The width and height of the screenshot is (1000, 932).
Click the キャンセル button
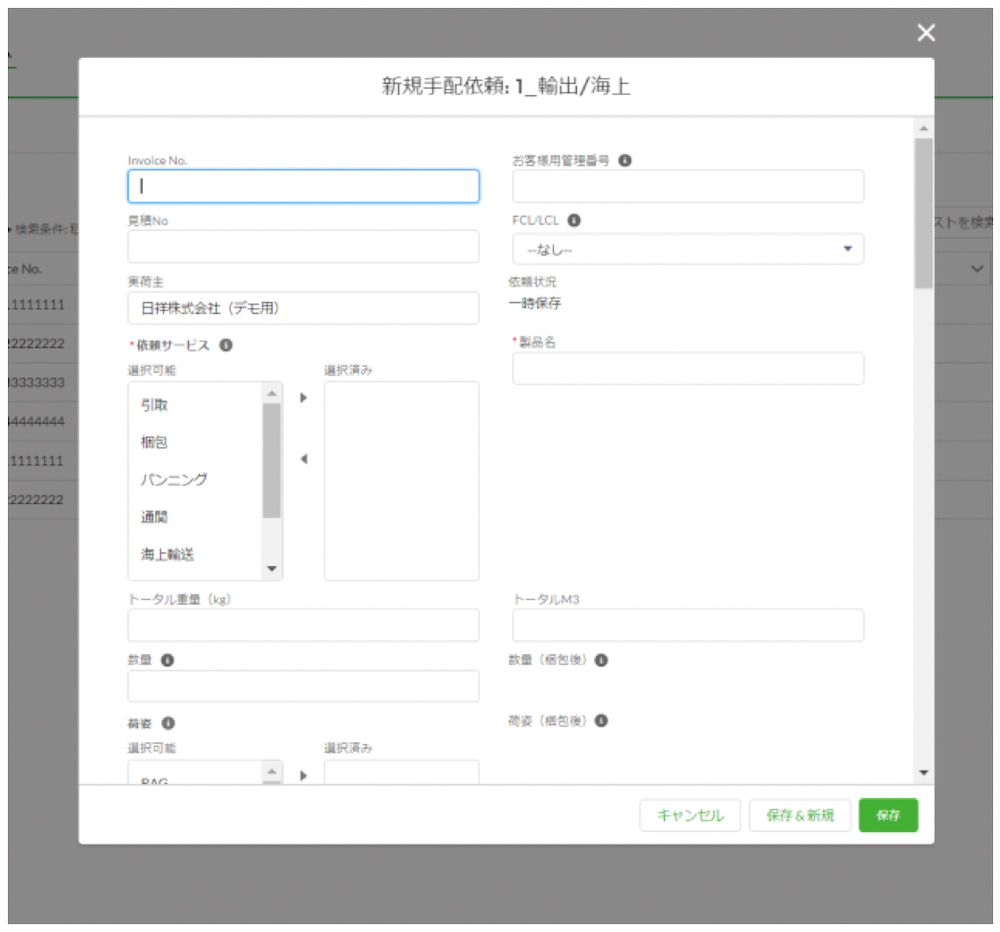coord(690,815)
